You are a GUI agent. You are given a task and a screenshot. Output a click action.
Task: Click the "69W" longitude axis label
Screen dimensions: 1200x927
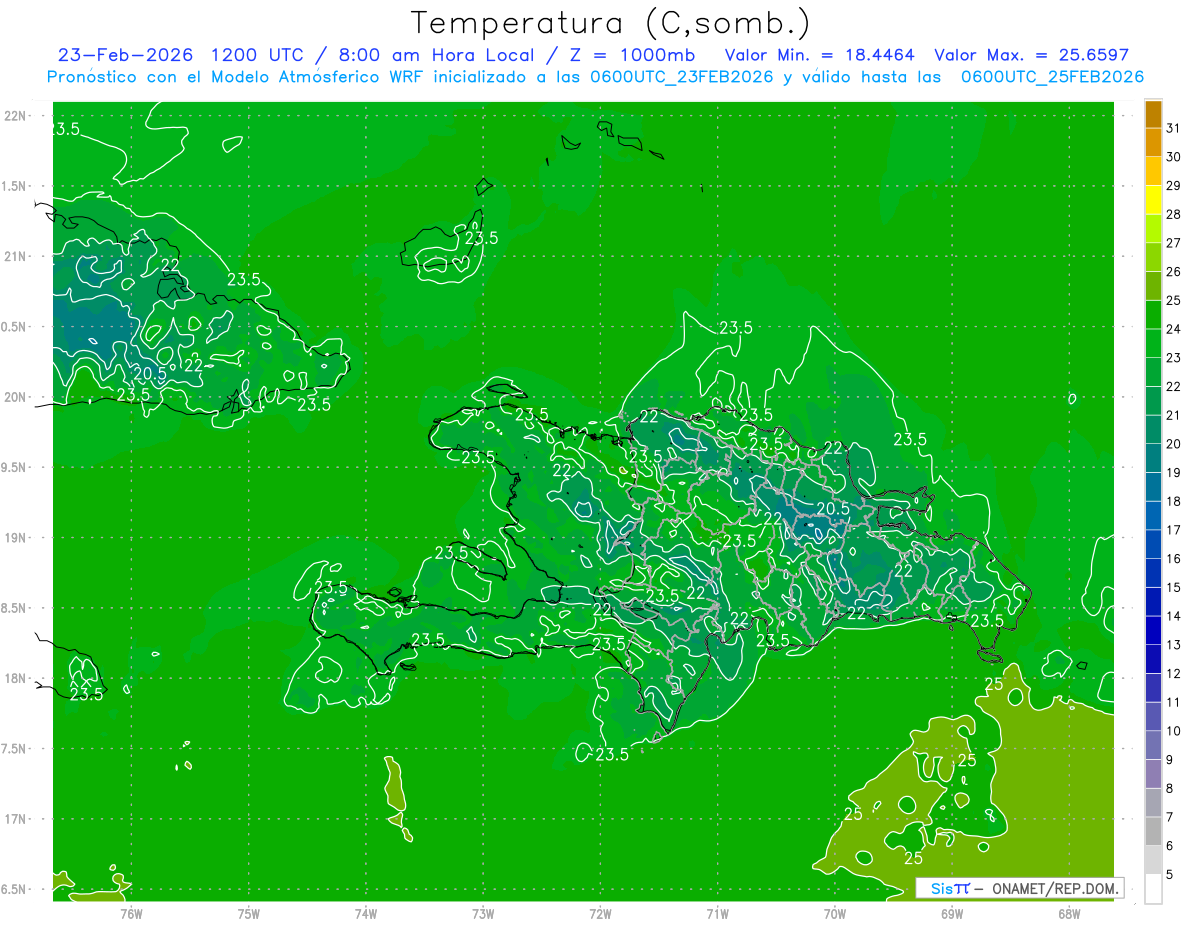tap(952, 913)
